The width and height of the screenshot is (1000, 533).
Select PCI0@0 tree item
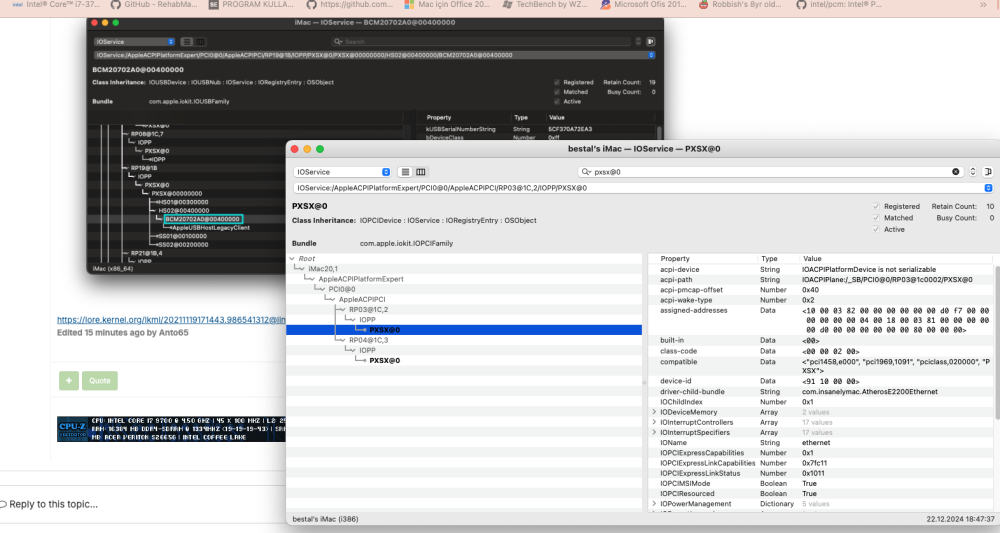pyautogui.click(x=342, y=289)
